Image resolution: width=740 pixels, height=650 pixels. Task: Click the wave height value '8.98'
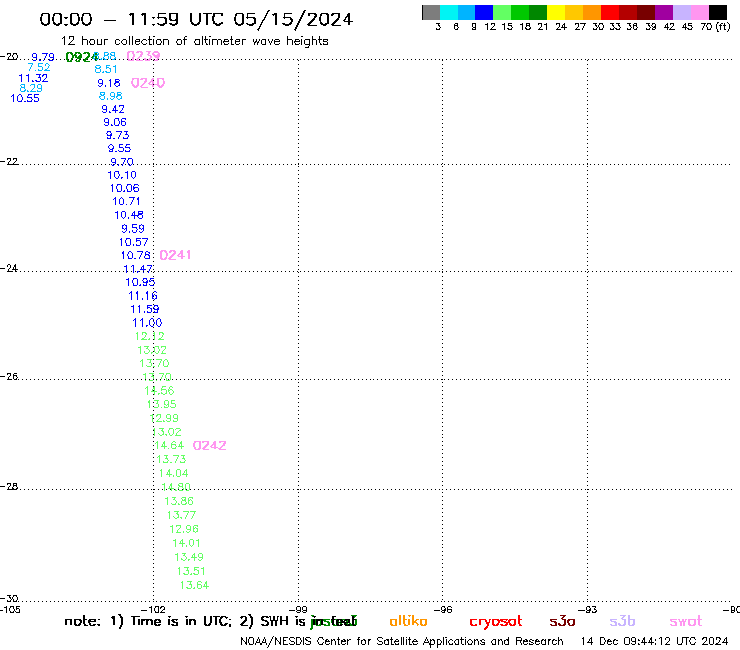click(x=111, y=96)
